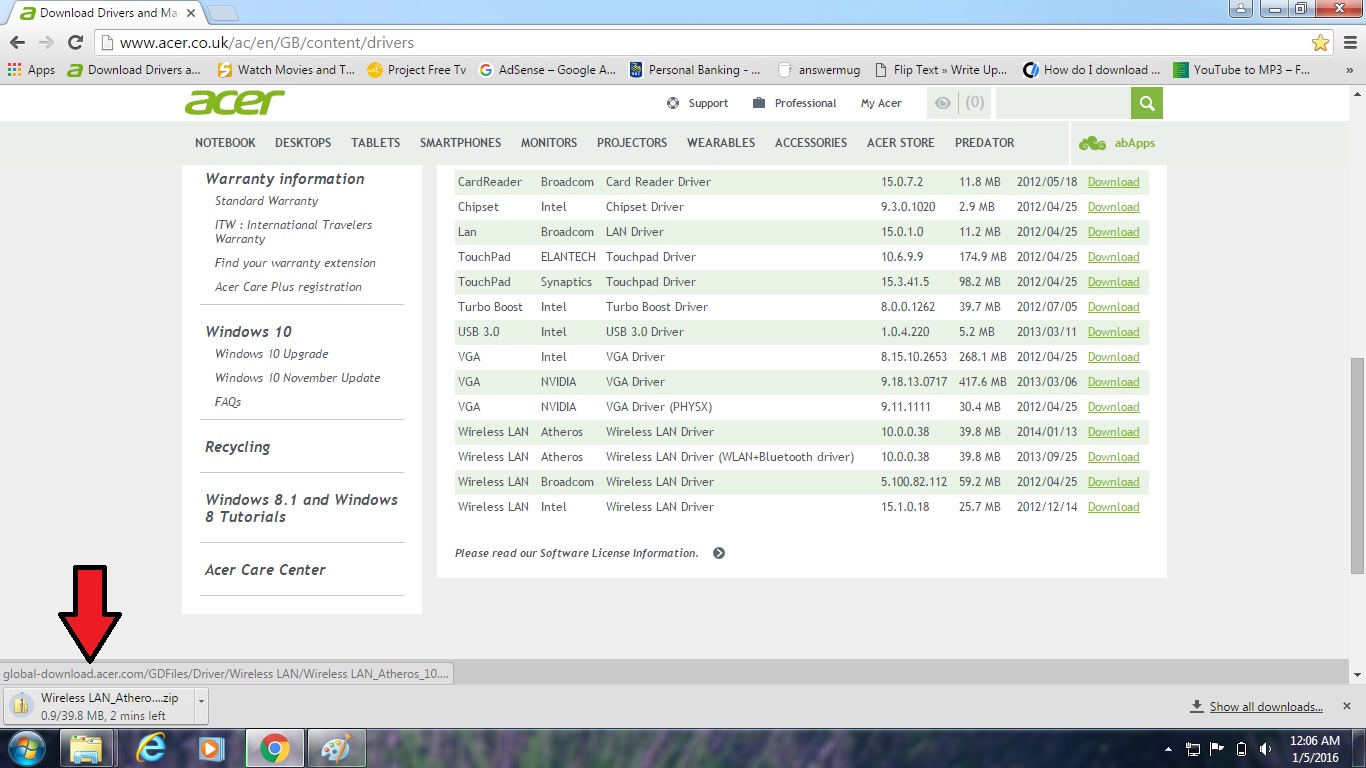Download the Card Reader Driver

tap(1113, 182)
